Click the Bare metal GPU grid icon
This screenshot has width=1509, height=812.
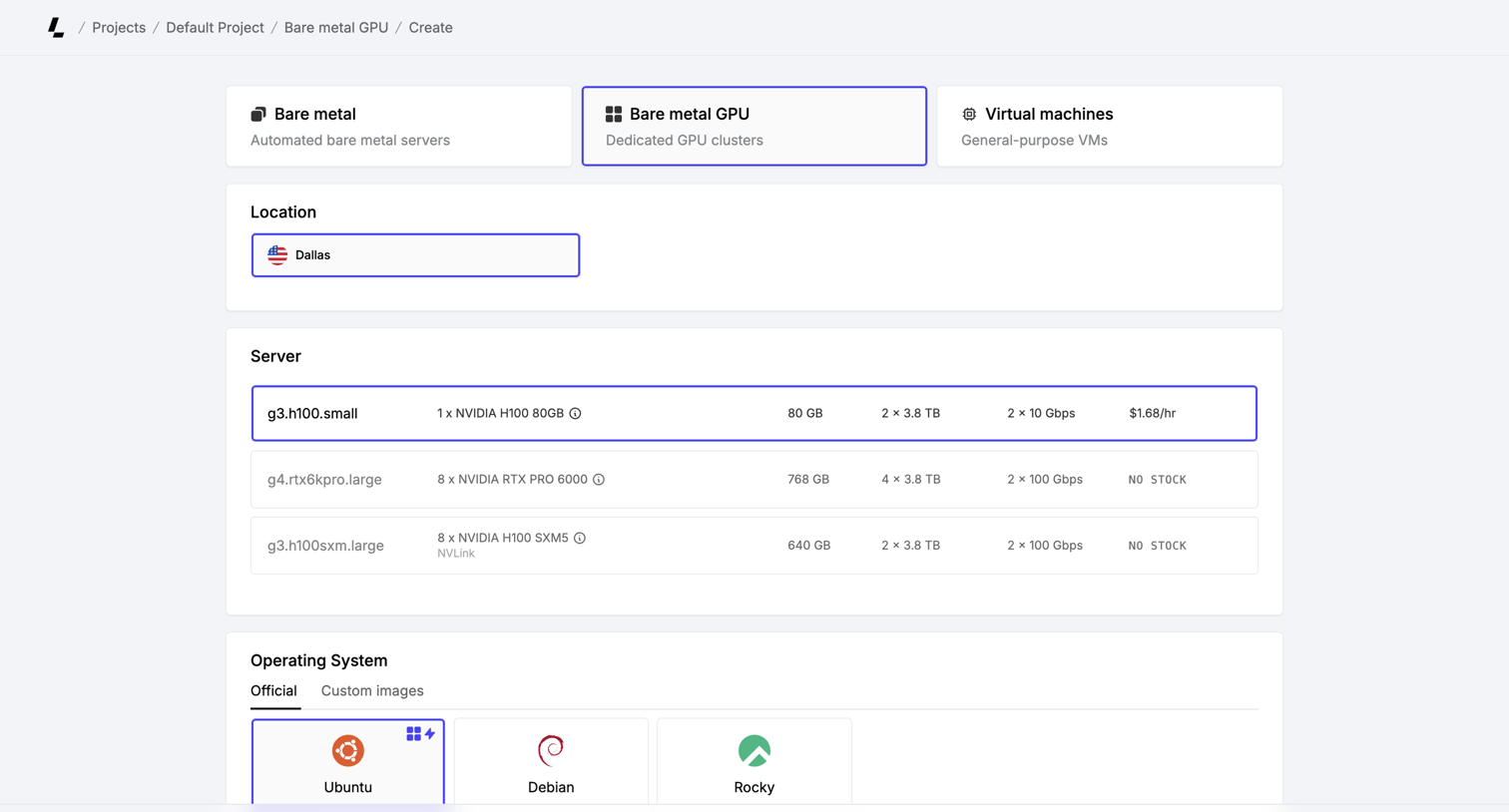614,114
